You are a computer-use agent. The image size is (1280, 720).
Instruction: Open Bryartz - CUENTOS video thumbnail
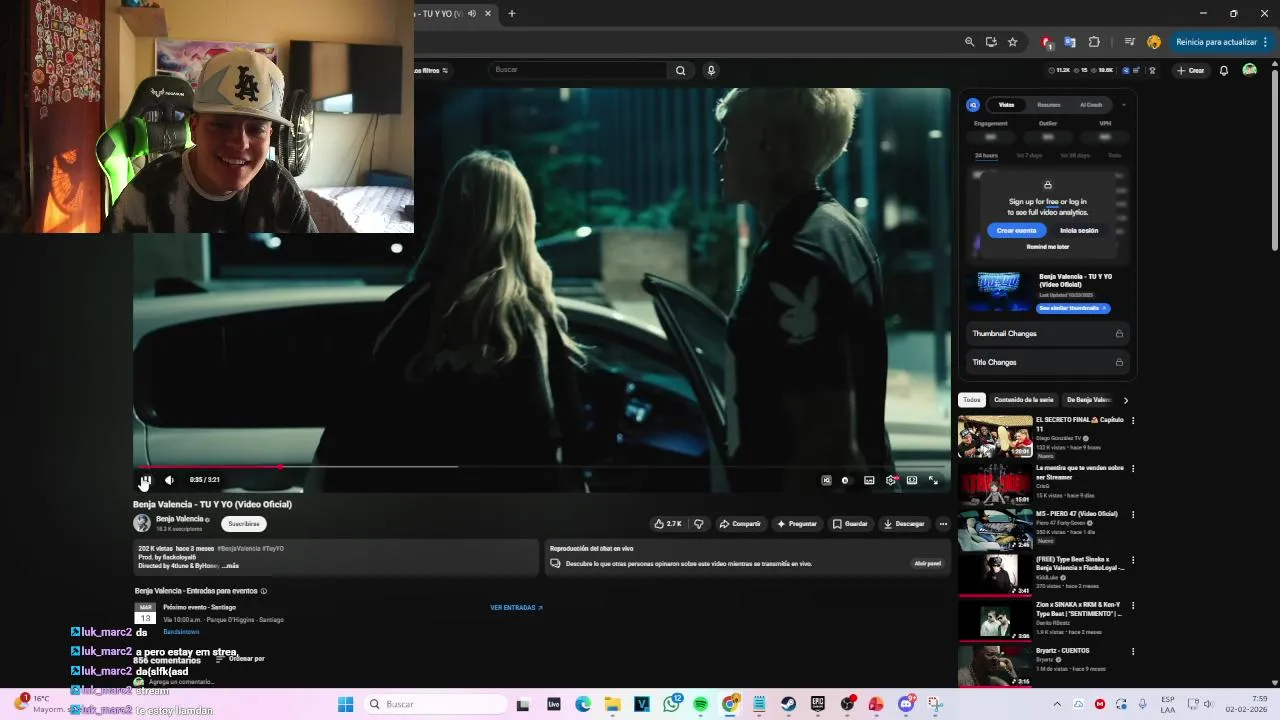(995, 666)
